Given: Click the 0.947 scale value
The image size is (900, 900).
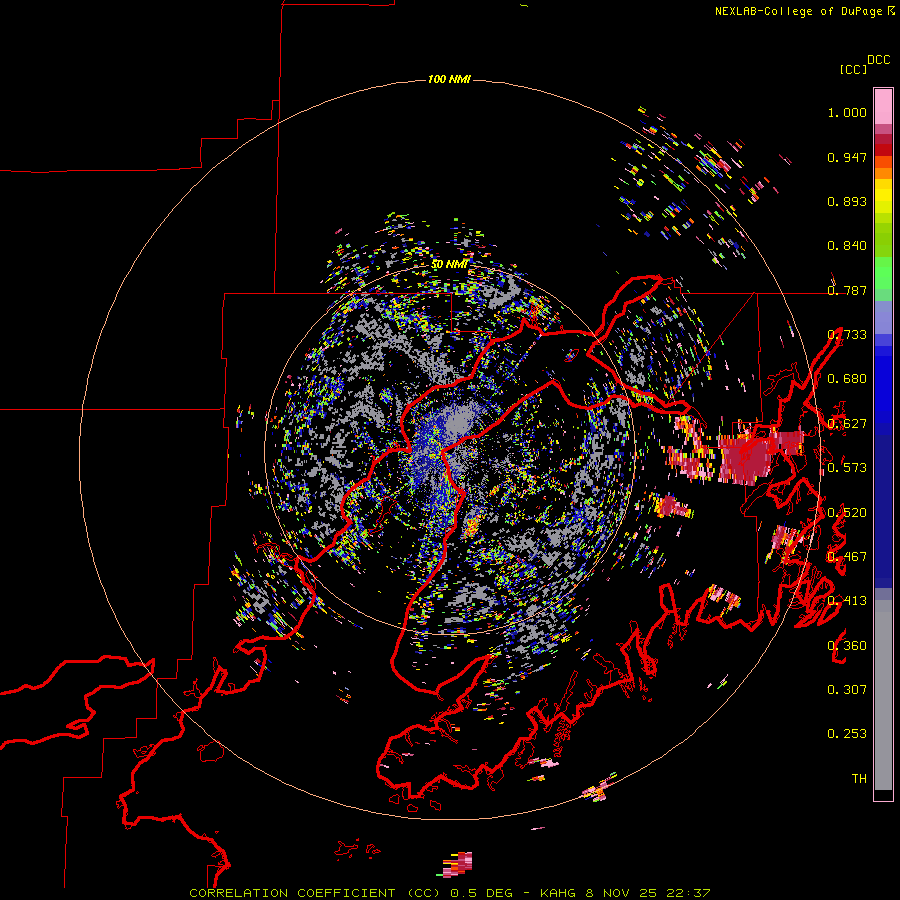Looking at the screenshot, I should [x=847, y=157].
